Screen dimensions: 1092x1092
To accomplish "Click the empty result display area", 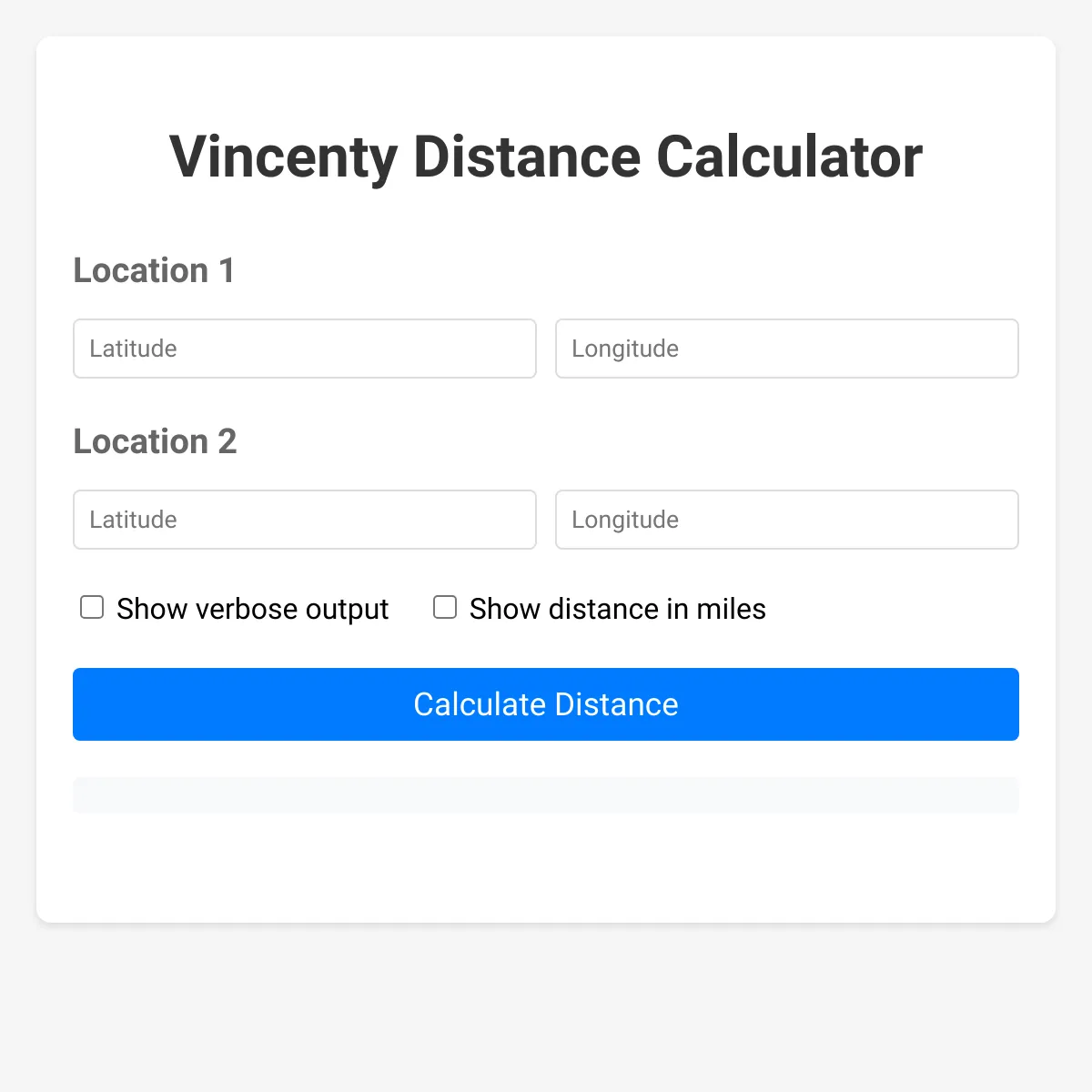I will point(546,794).
